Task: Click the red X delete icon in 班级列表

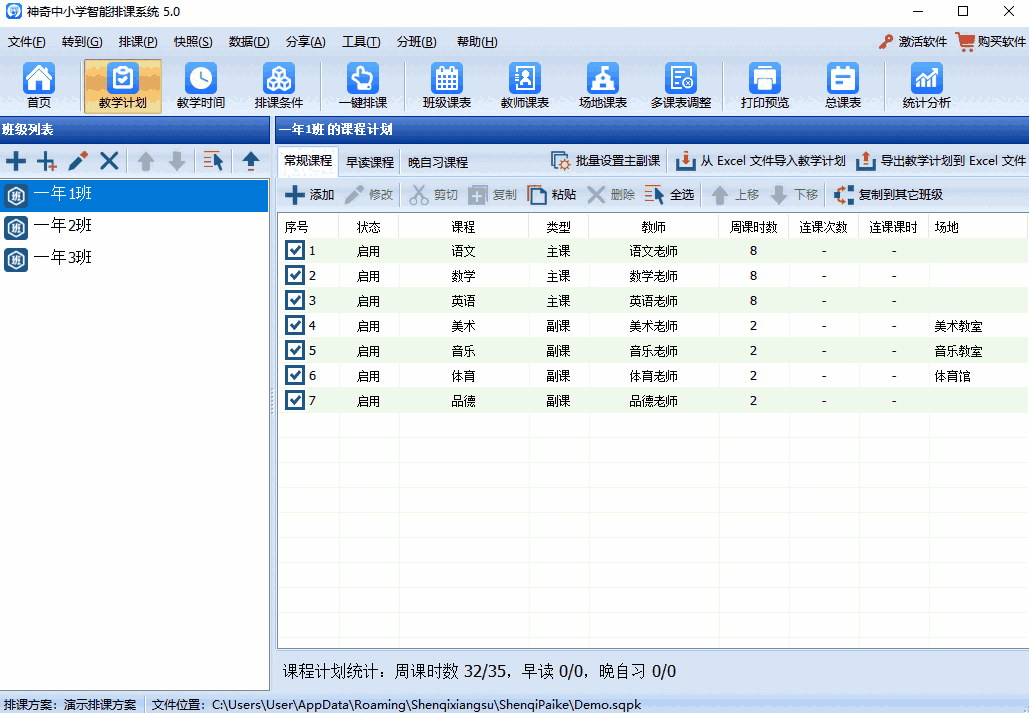Action: point(109,160)
